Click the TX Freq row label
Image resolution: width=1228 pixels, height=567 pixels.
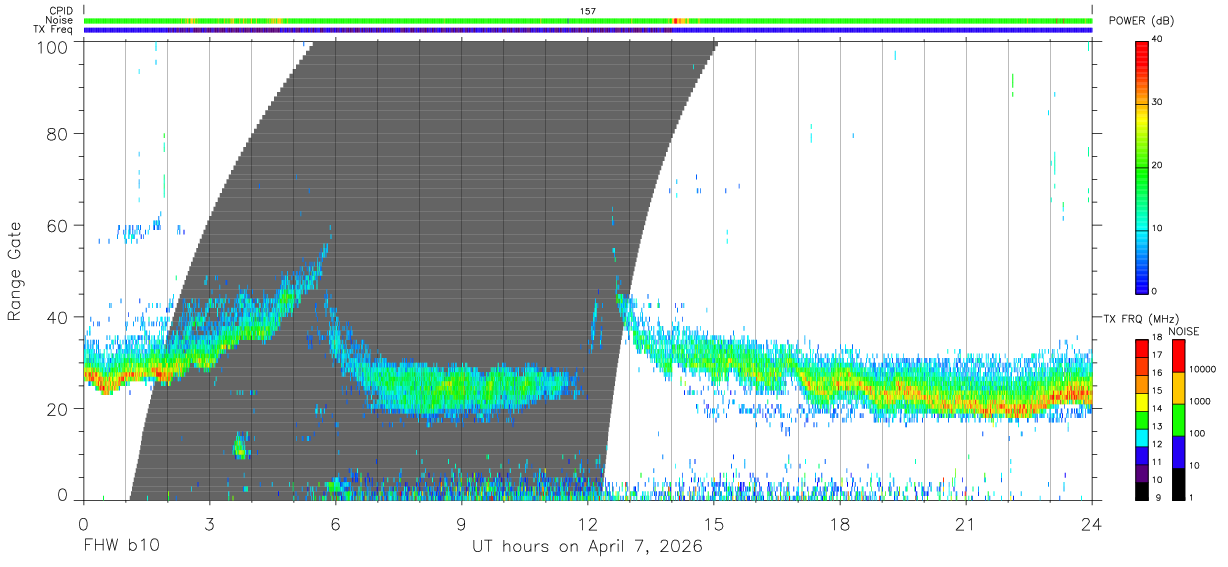(54, 30)
